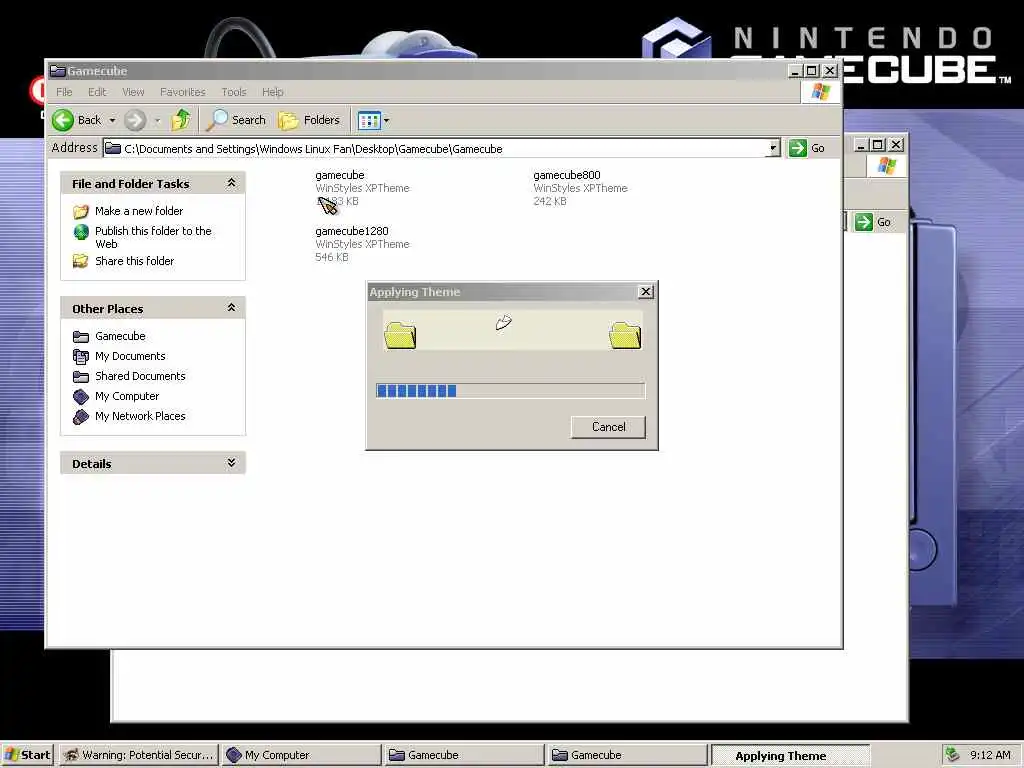Open the Tools menu

click(x=234, y=92)
